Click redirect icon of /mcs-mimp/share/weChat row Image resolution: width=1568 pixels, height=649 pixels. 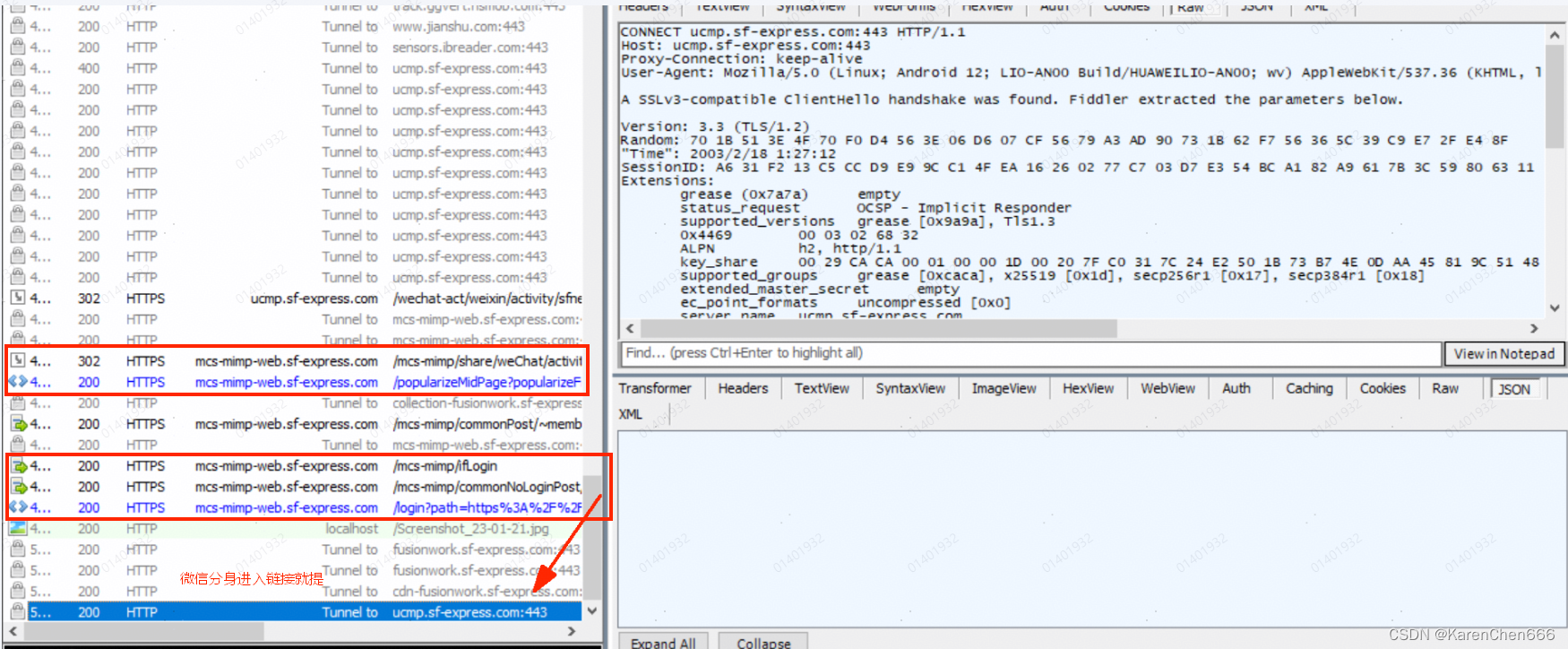[x=17, y=360]
